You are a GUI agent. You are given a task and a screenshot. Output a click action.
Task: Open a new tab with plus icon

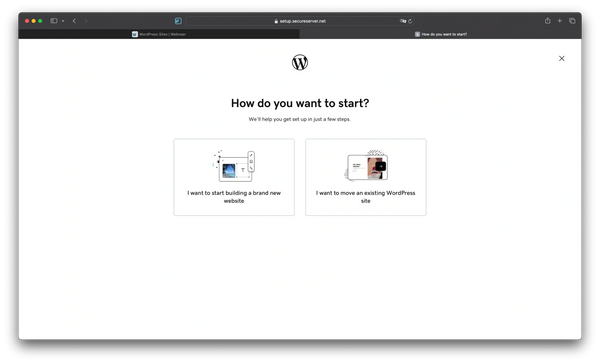click(559, 21)
